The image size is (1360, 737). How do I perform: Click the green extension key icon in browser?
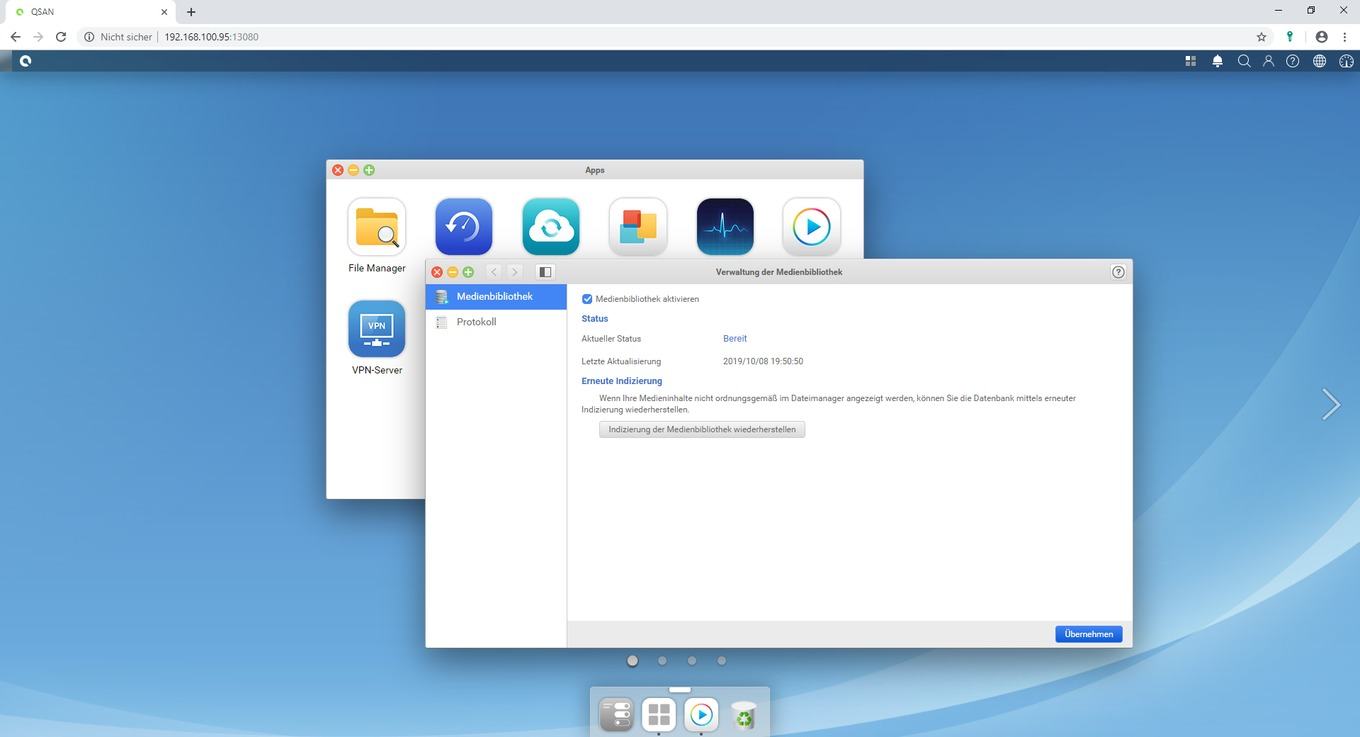(x=1290, y=37)
